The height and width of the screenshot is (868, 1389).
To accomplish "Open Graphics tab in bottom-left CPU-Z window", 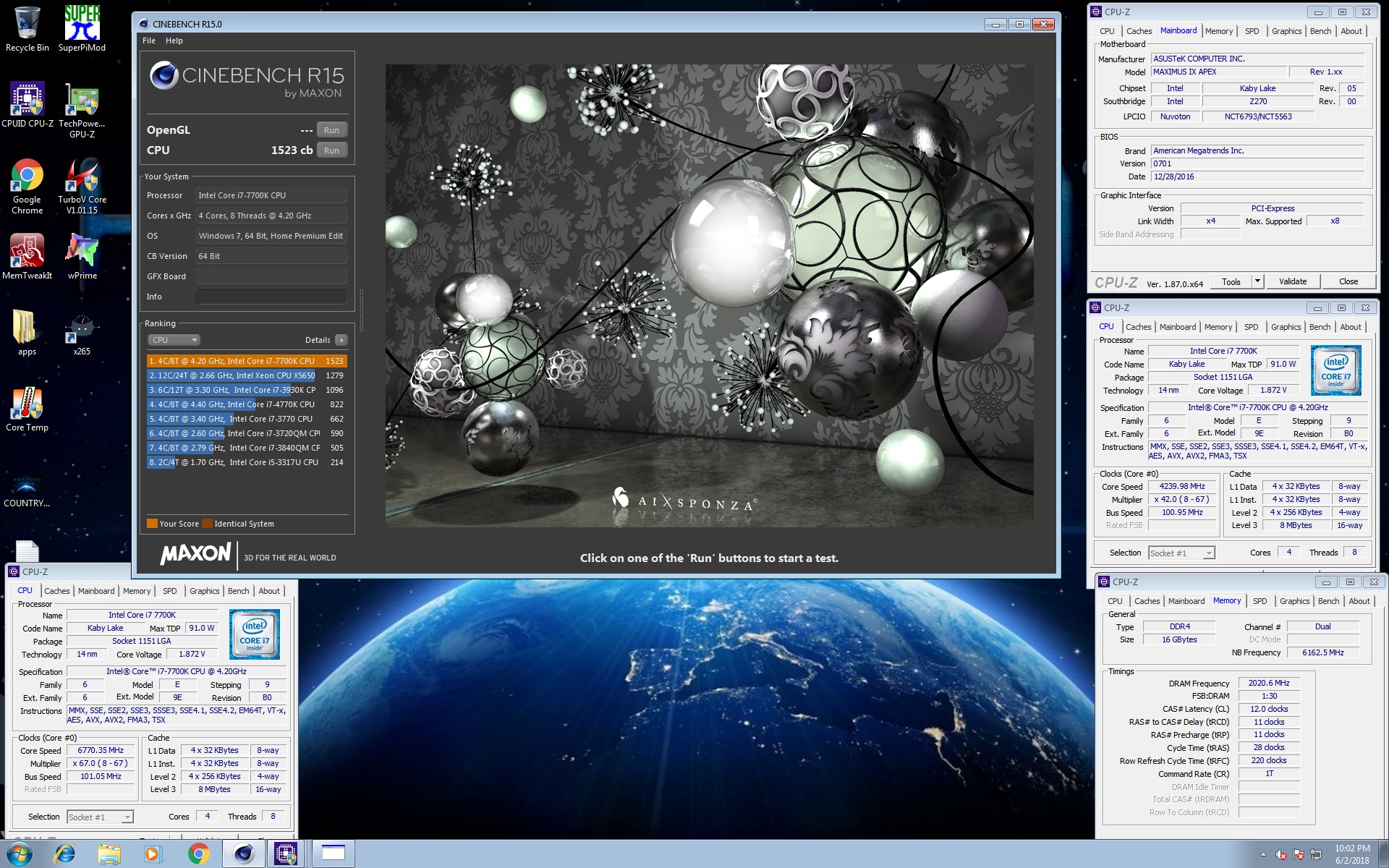I will point(205,591).
